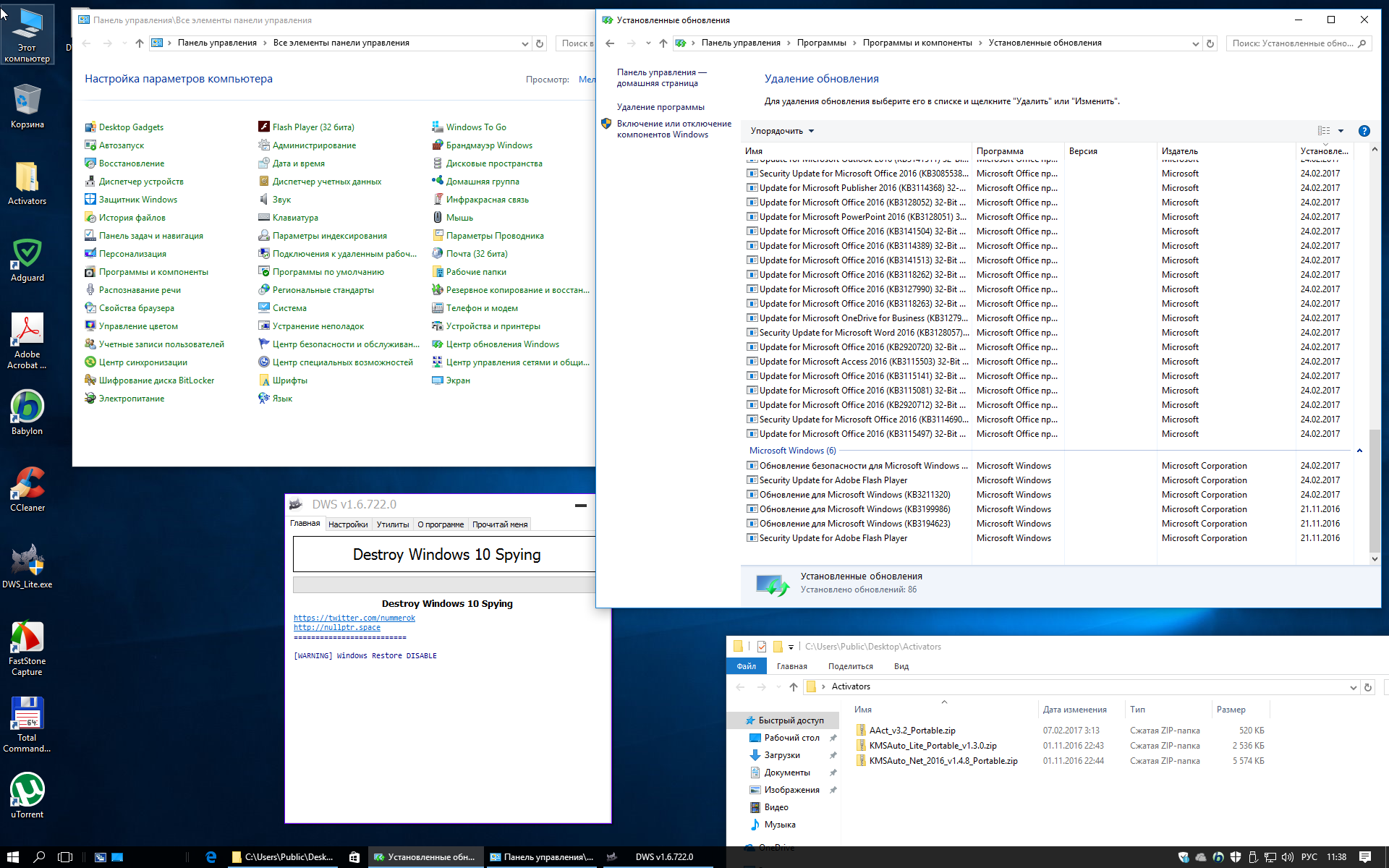Screen dimensions: 1389x868
Task: Go up one level in Installed Updates
Action: 663,43
